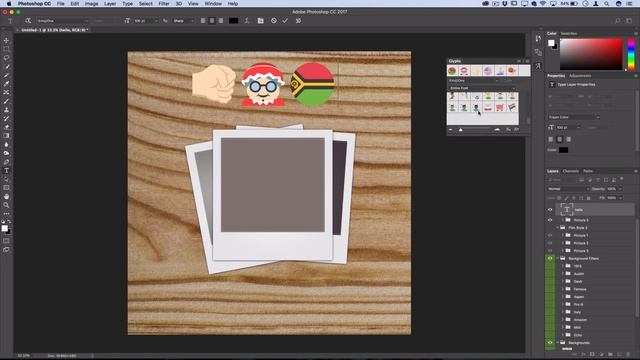Image resolution: width=640 pixels, height=360 pixels.
Task: Toggle visibility of Picture 3 group
Action: point(550,251)
